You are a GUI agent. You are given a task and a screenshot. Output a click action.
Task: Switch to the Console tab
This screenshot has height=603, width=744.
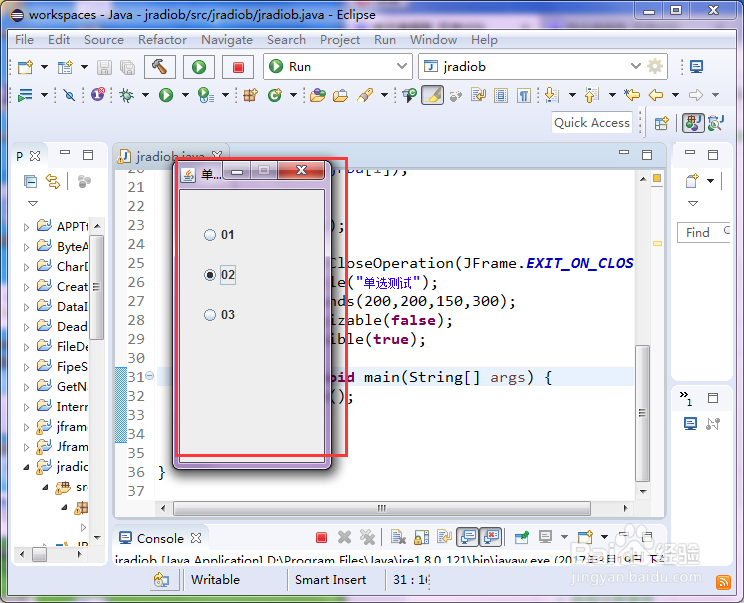pos(160,538)
